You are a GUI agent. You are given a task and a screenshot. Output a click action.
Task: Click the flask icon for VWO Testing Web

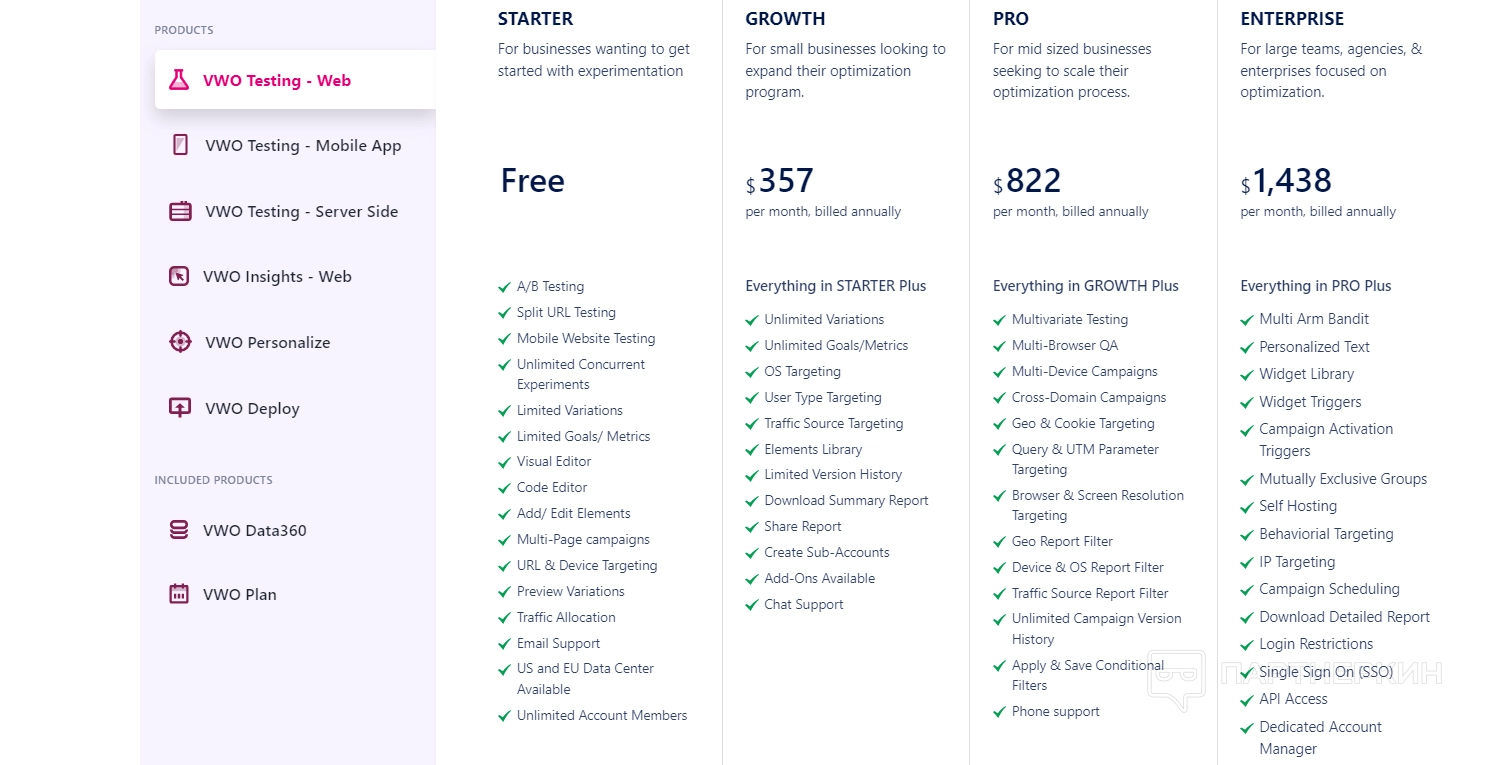(179, 80)
